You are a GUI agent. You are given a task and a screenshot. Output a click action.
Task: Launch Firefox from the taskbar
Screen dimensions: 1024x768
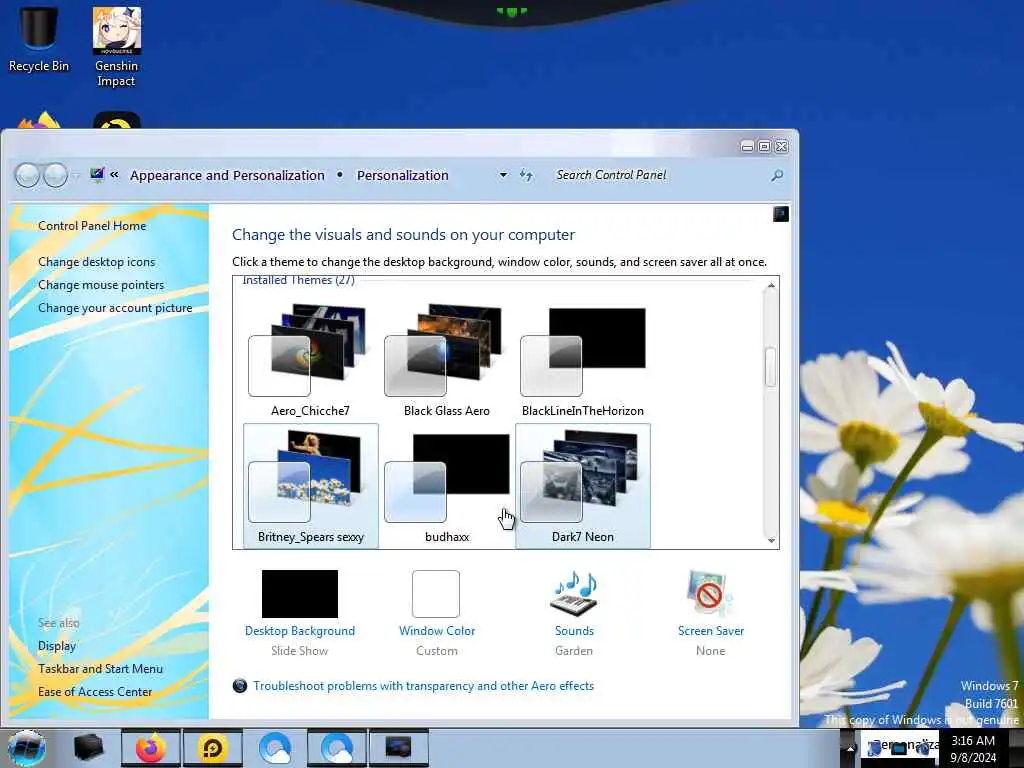click(x=150, y=748)
